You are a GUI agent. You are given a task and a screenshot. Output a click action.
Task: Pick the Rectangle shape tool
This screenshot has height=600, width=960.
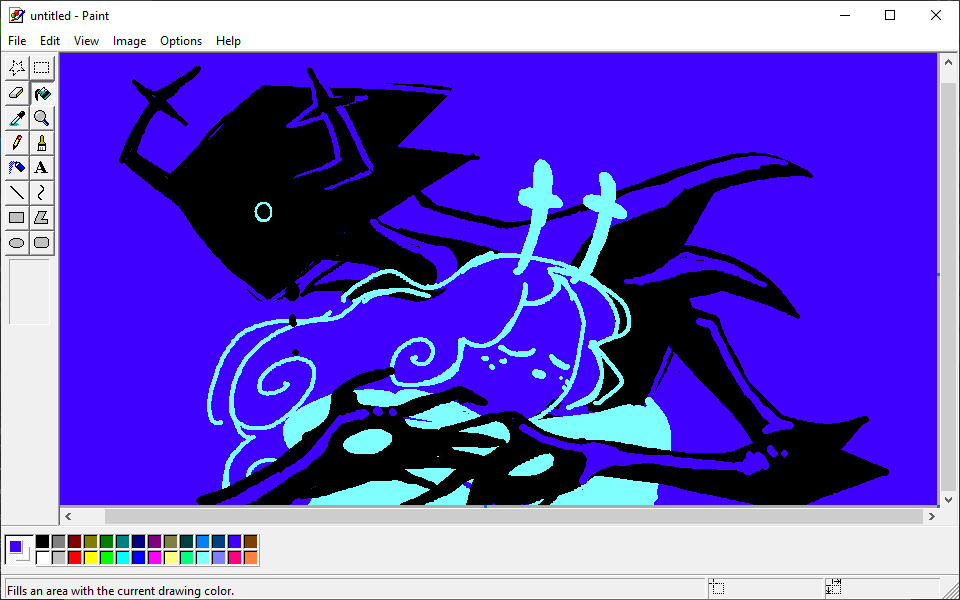[x=17, y=217]
